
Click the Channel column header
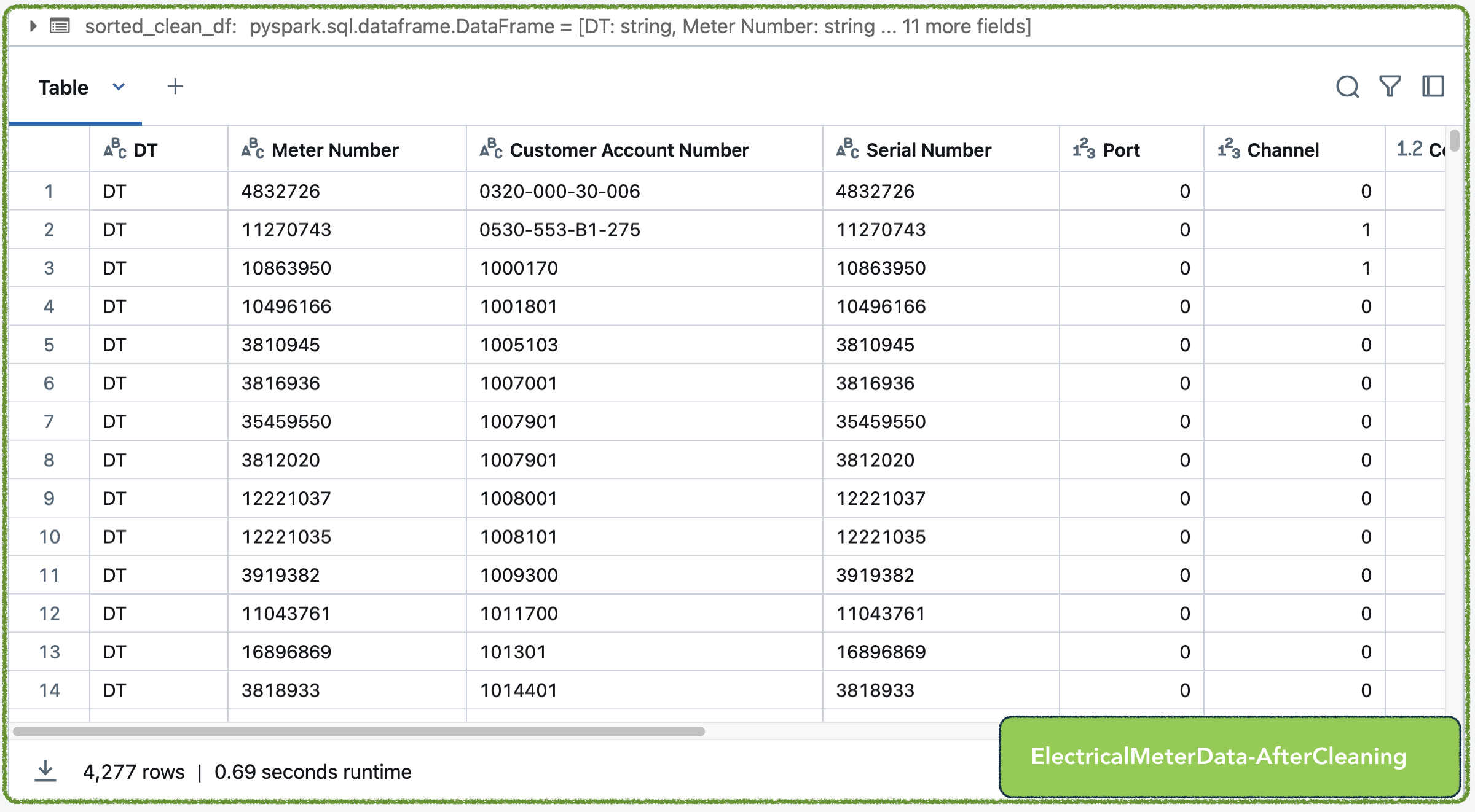1294,149
